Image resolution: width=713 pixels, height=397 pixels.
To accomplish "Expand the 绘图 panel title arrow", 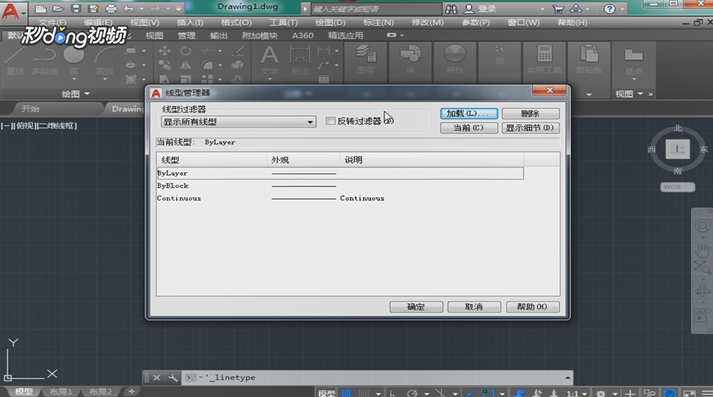I will tap(87, 94).
